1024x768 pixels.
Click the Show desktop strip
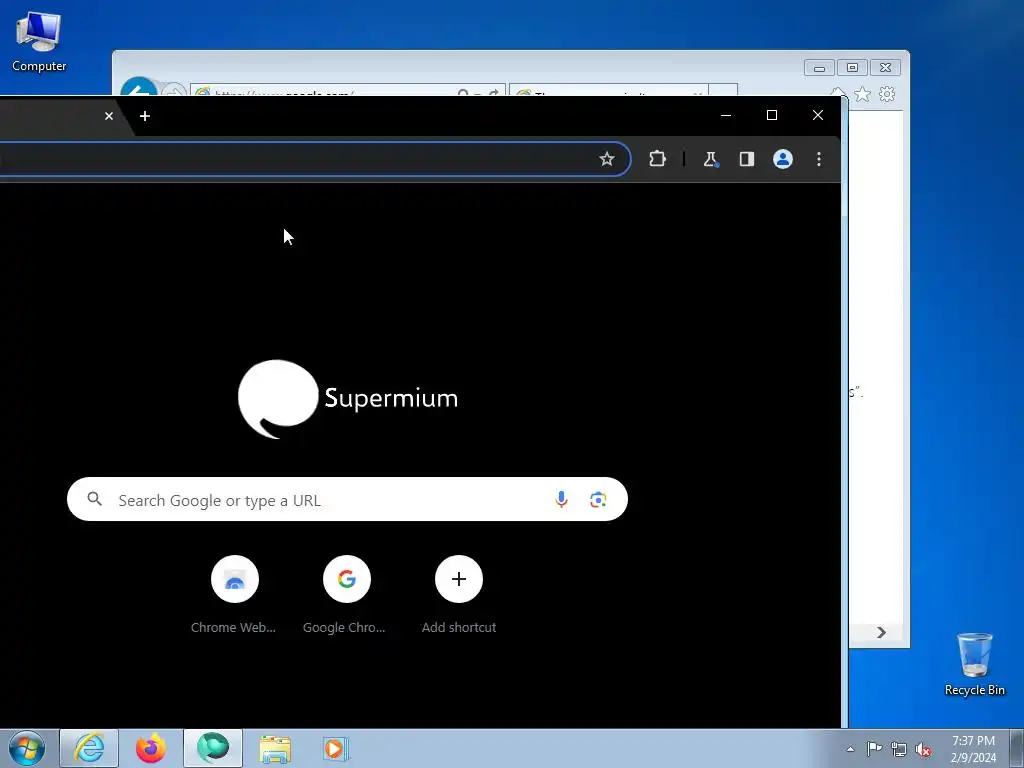pos(1017,748)
